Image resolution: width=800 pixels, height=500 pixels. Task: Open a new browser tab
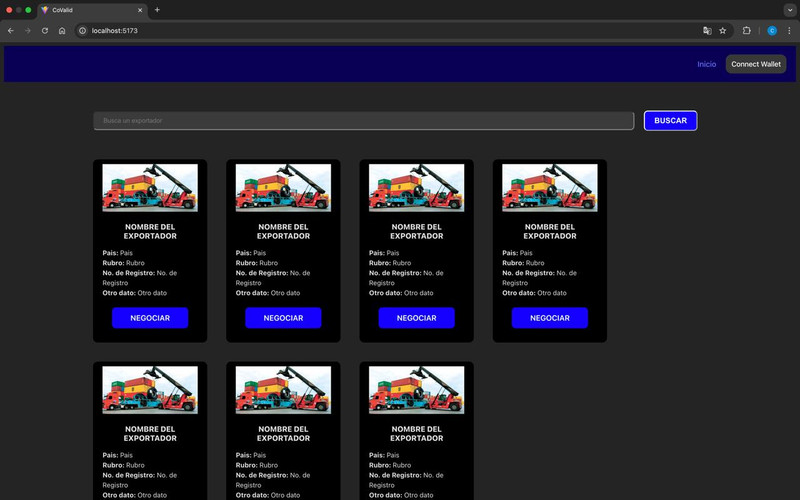click(157, 9)
